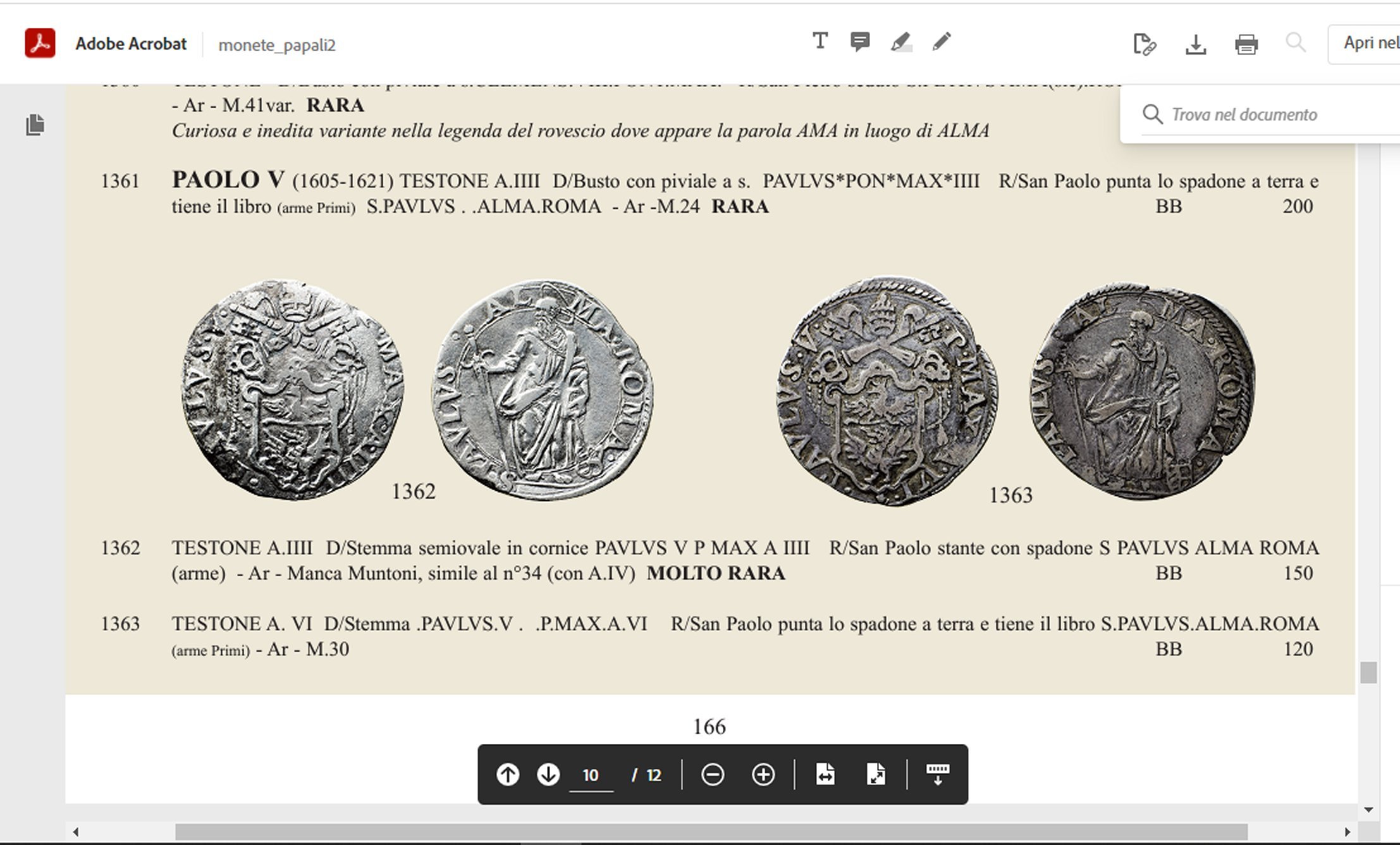The width and height of the screenshot is (1400, 845).
Task: Download the PDF file
Action: [1196, 44]
